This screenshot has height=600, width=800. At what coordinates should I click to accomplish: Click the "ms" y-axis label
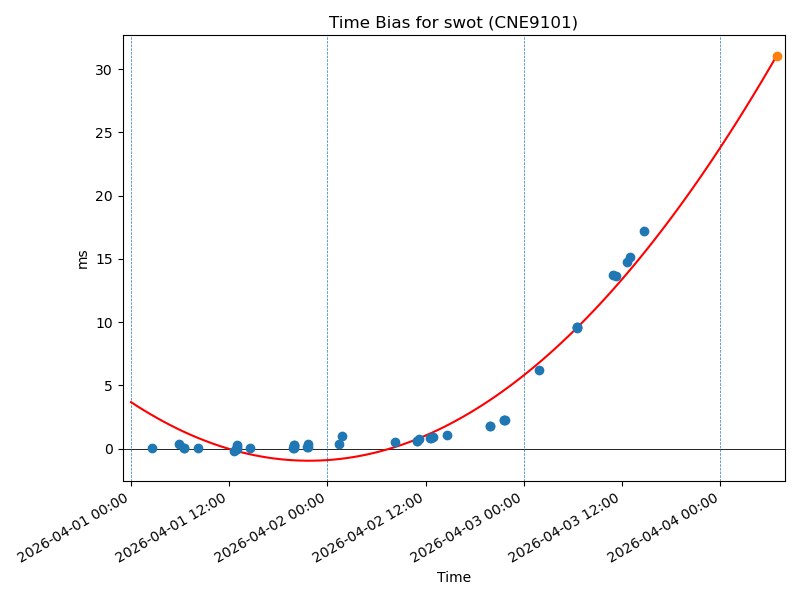coord(83,259)
